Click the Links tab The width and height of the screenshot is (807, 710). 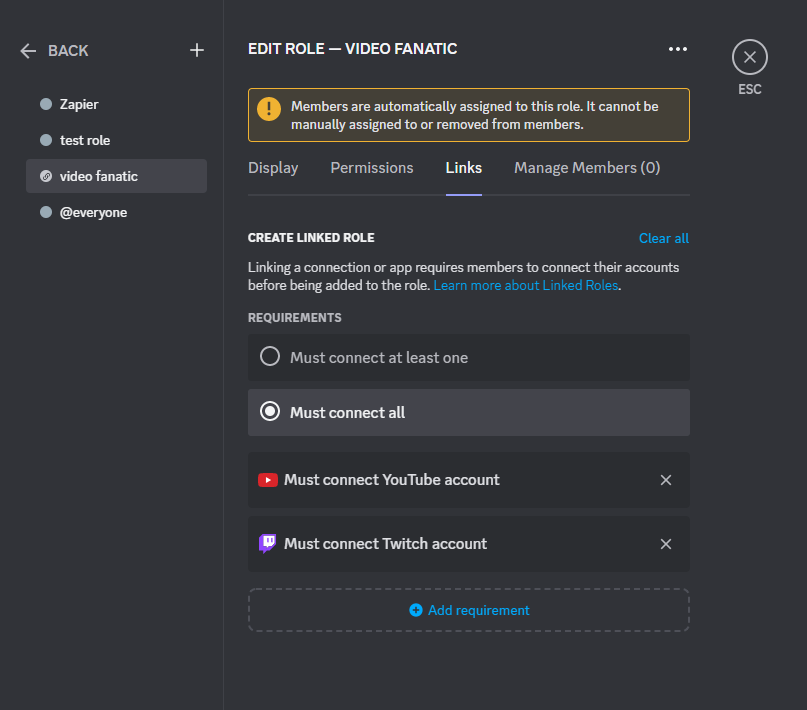coord(464,168)
